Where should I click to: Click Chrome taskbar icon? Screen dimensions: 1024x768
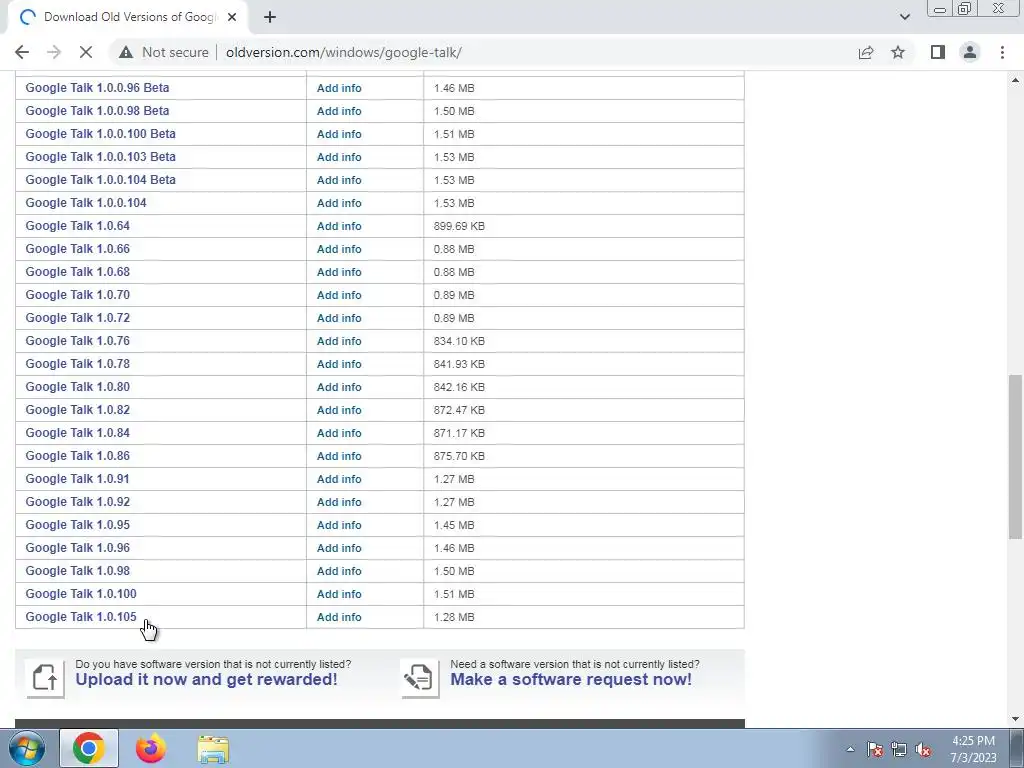point(89,748)
